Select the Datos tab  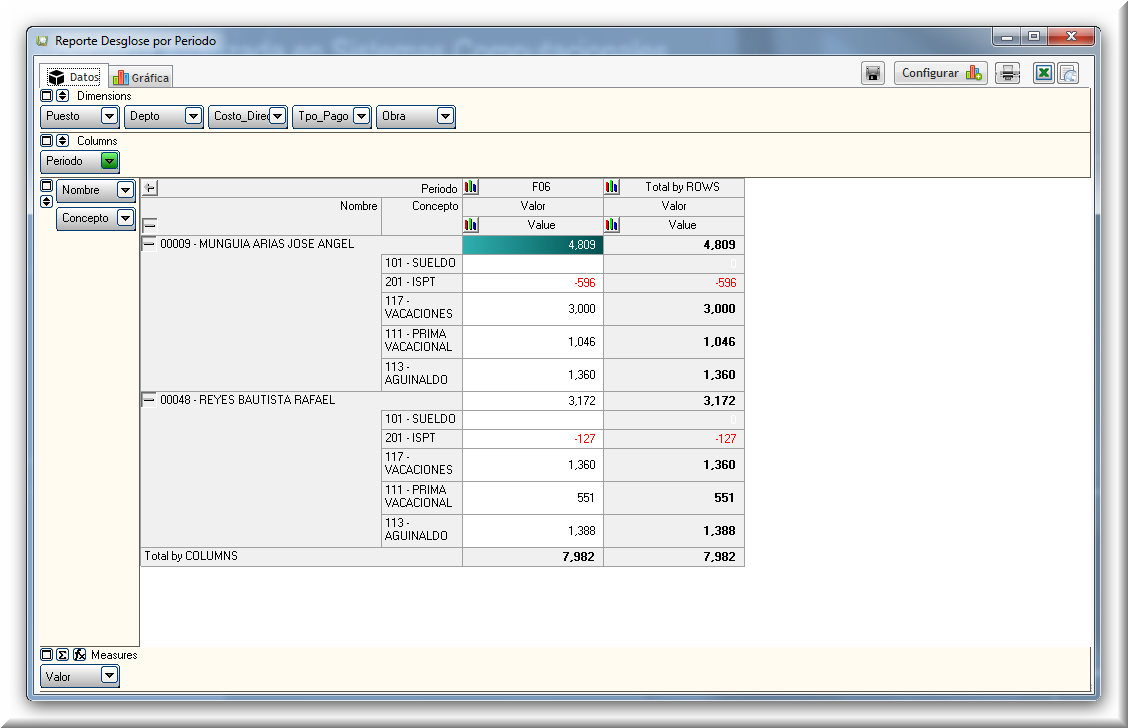click(74, 77)
